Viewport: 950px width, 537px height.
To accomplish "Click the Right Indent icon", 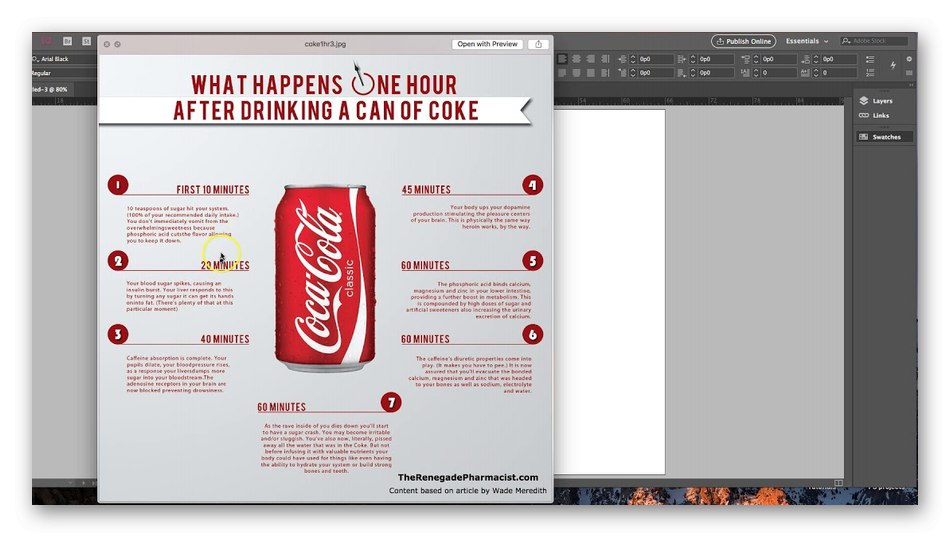I will click(x=682, y=59).
